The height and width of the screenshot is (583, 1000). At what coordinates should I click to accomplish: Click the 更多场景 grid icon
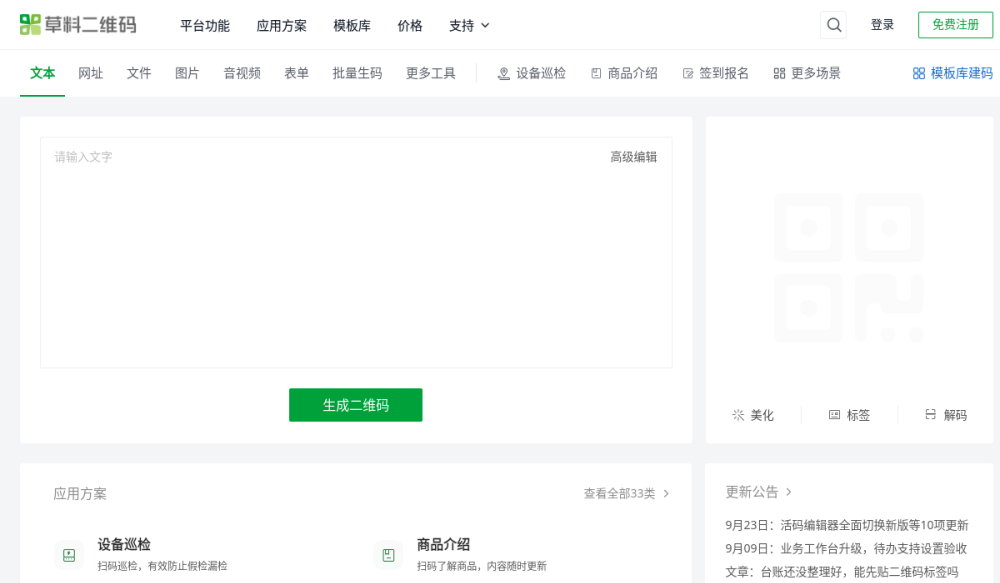click(779, 73)
